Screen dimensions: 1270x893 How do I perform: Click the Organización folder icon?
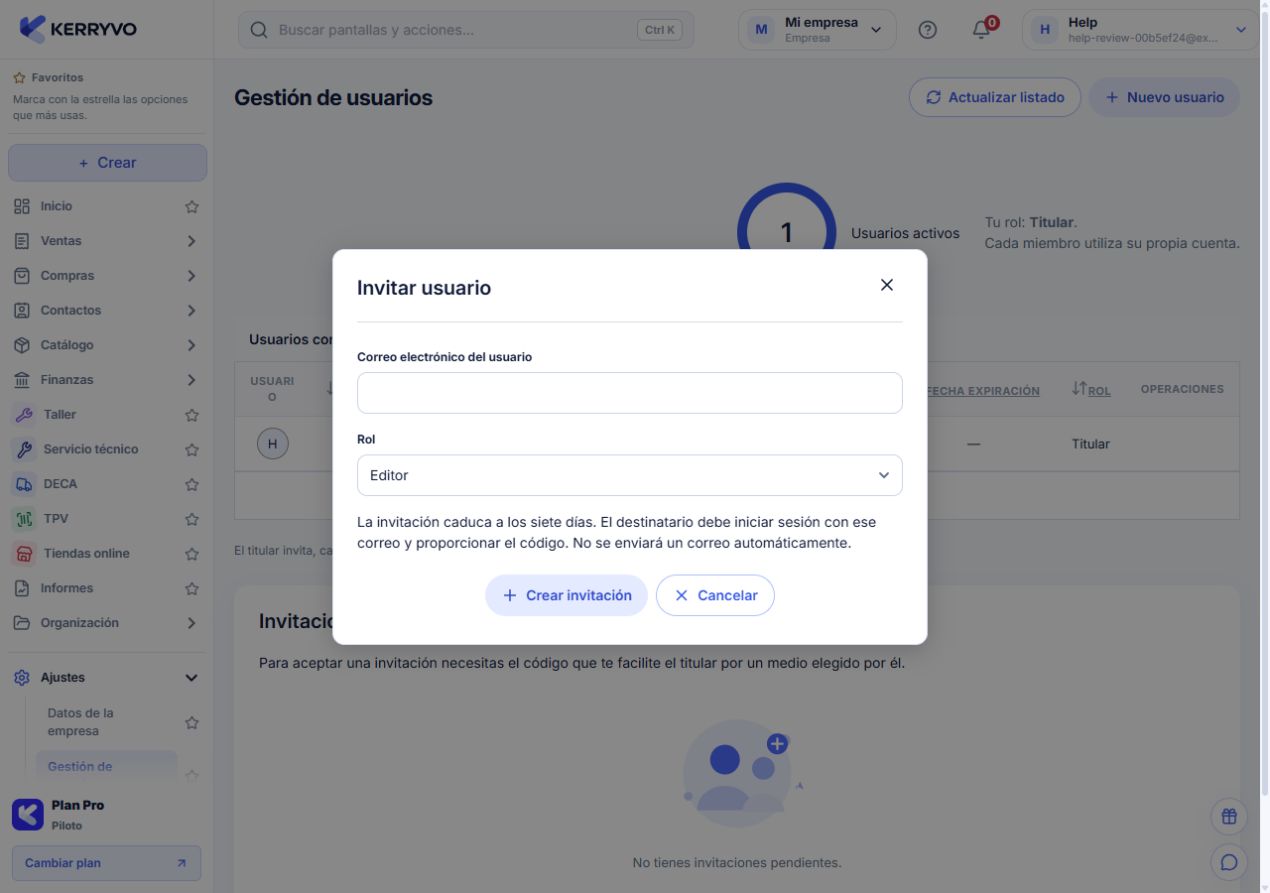pos(22,623)
